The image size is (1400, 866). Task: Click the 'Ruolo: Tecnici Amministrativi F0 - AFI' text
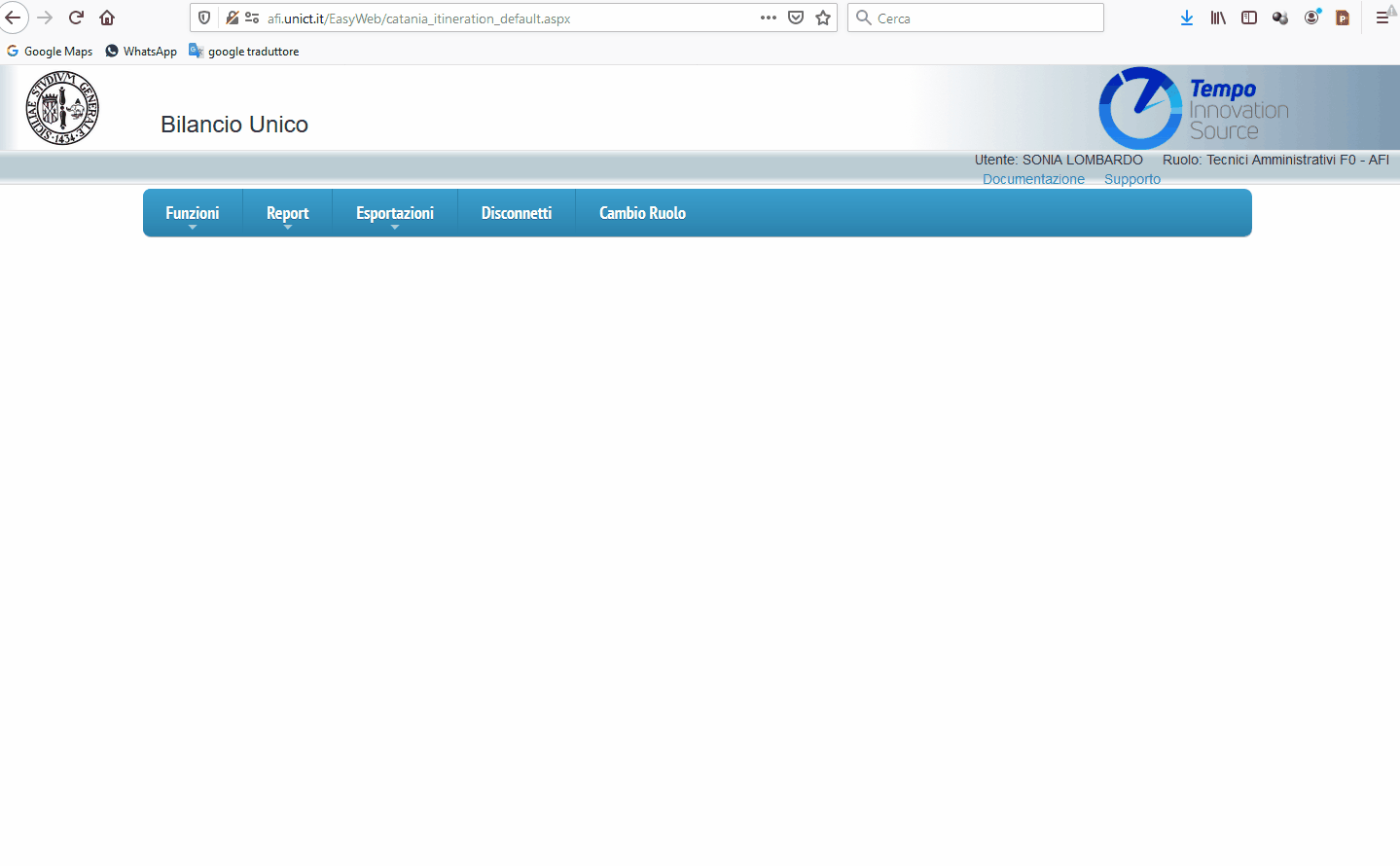tap(1275, 160)
